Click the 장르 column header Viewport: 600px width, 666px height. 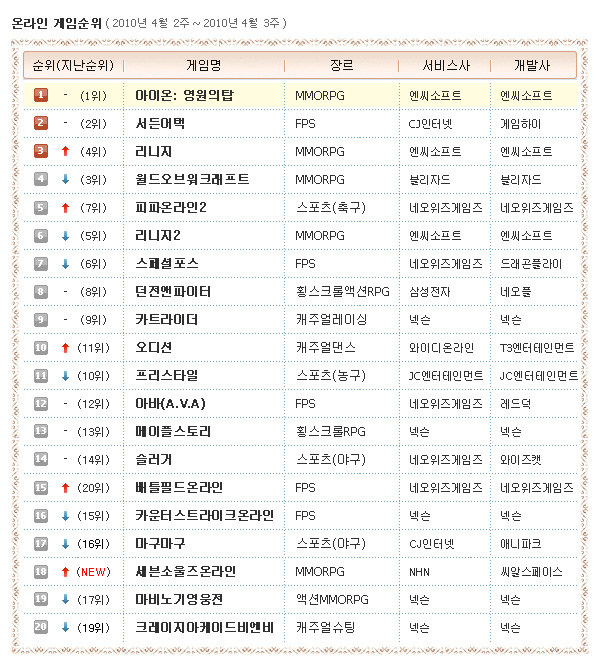[x=341, y=65]
